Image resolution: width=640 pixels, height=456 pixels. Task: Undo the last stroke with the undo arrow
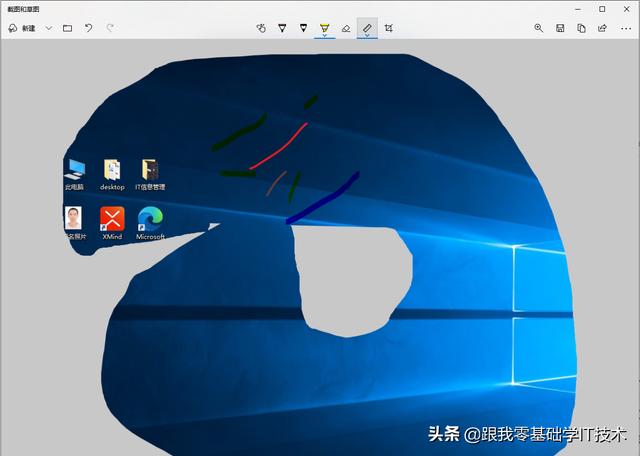pos(89,28)
